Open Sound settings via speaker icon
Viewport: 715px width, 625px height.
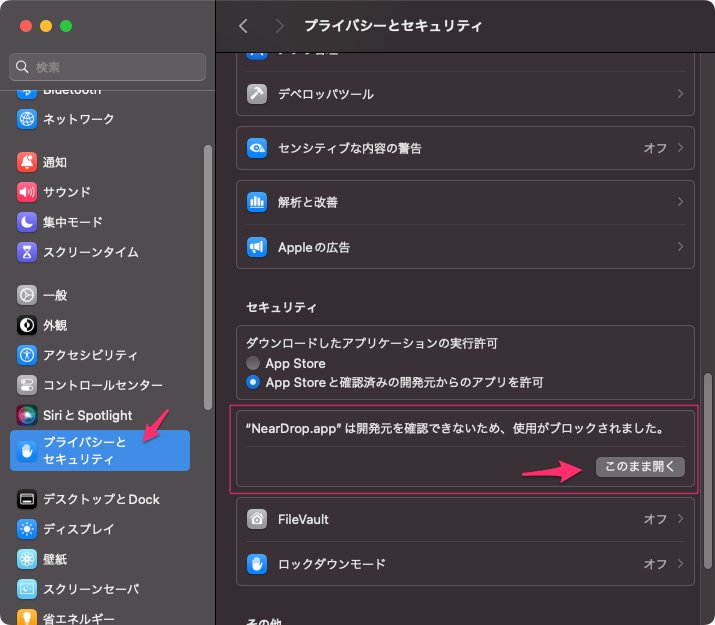coord(27,192)
